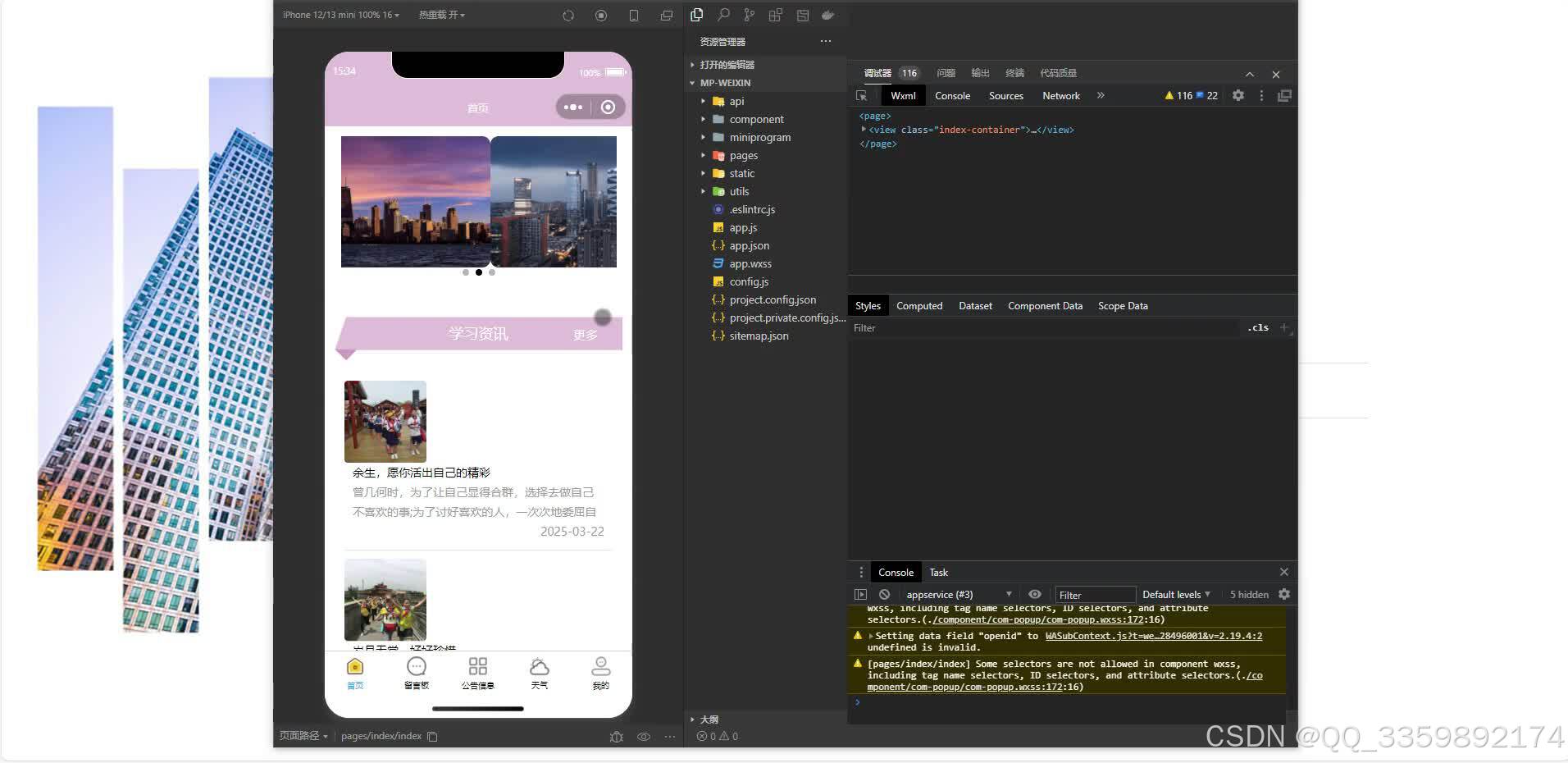Viewport: 1568px width, 763px height.
Task: Open debugger settings gear icon
Action: pyautogui.click(x=1237, y=95)
